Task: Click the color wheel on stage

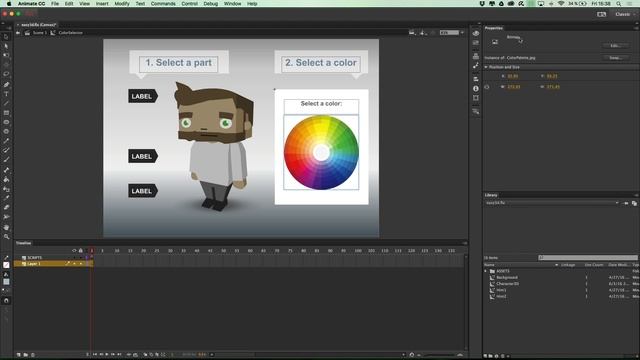Action: pyautogui.click(x=321, y=153)
